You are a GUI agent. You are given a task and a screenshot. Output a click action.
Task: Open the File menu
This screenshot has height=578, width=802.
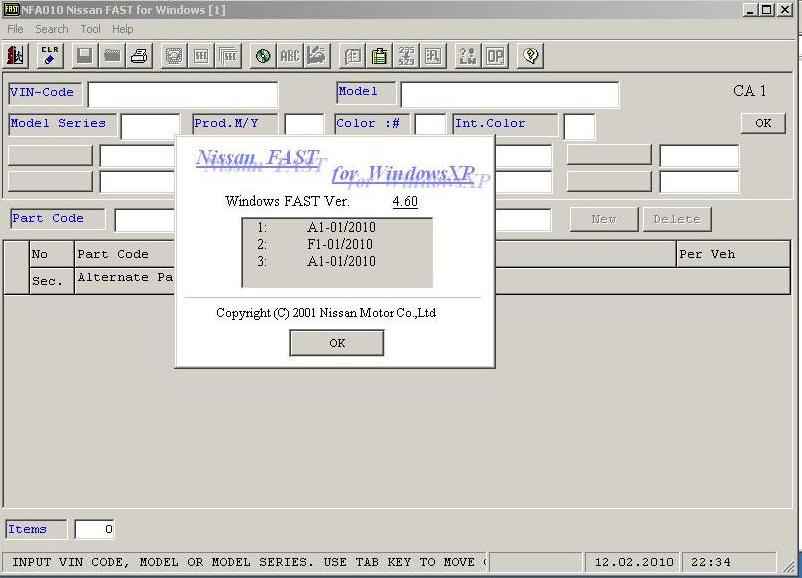(15, 29)
